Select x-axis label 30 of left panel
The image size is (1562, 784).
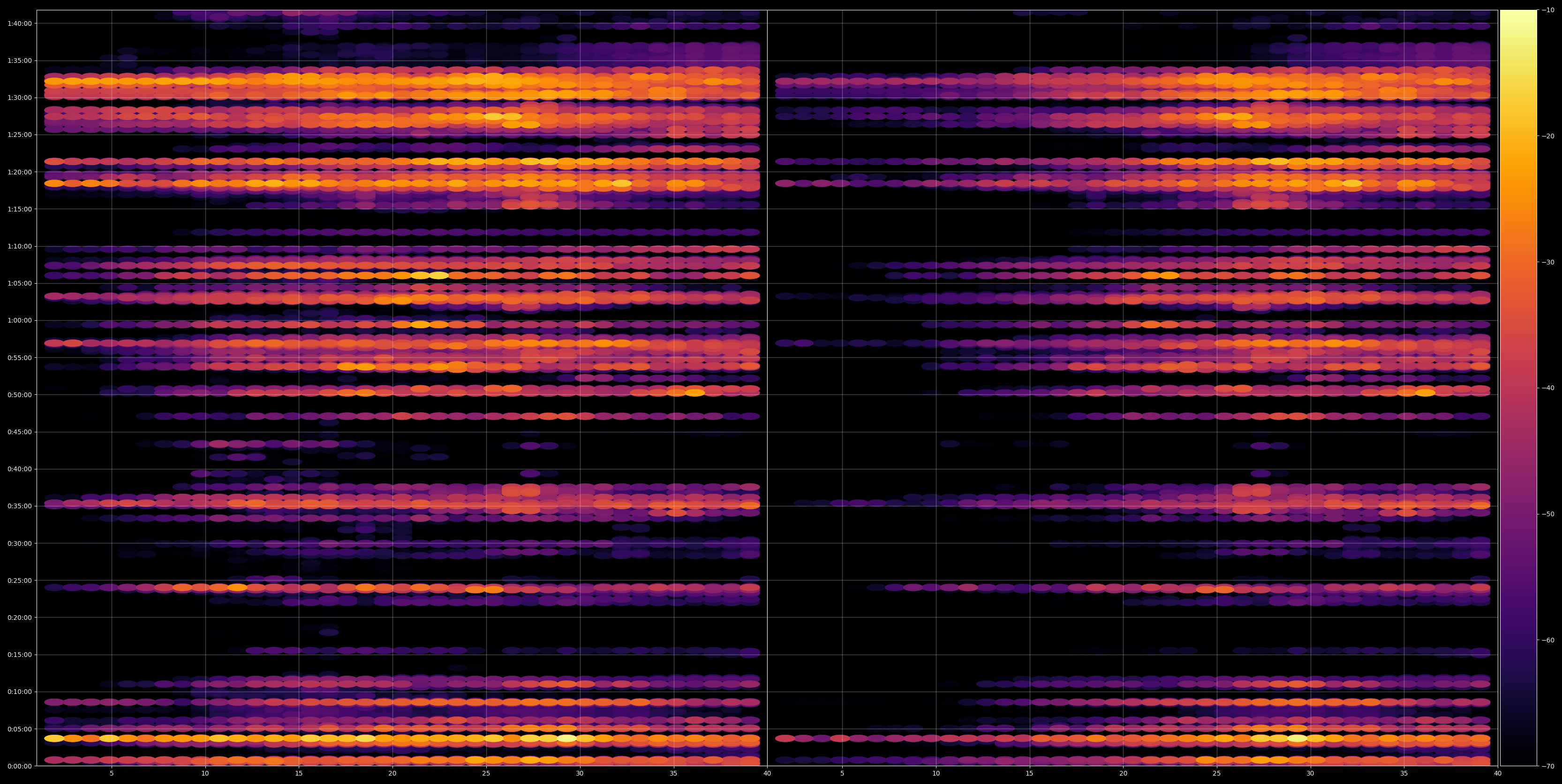(x=580, y=774)
